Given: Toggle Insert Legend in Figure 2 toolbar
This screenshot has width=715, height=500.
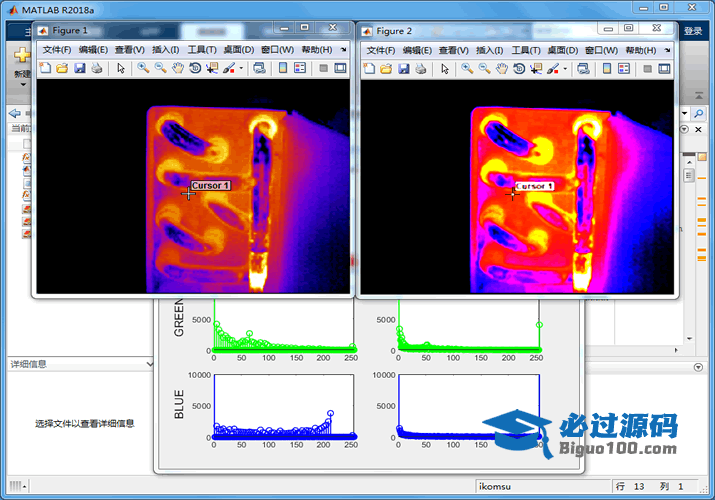Looking at the screenshot, I should tap(623, 68).
